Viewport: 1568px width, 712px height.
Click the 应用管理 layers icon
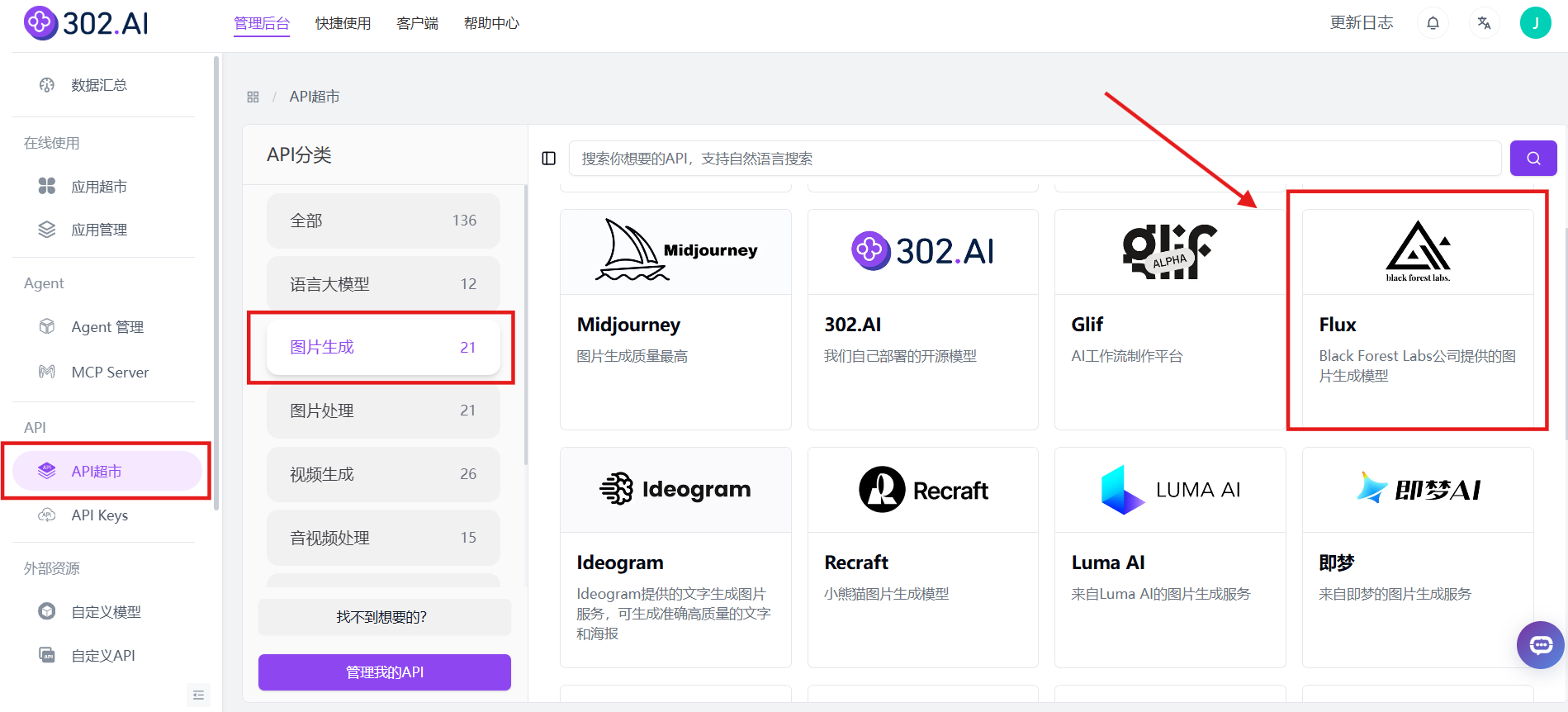(47, 230)
